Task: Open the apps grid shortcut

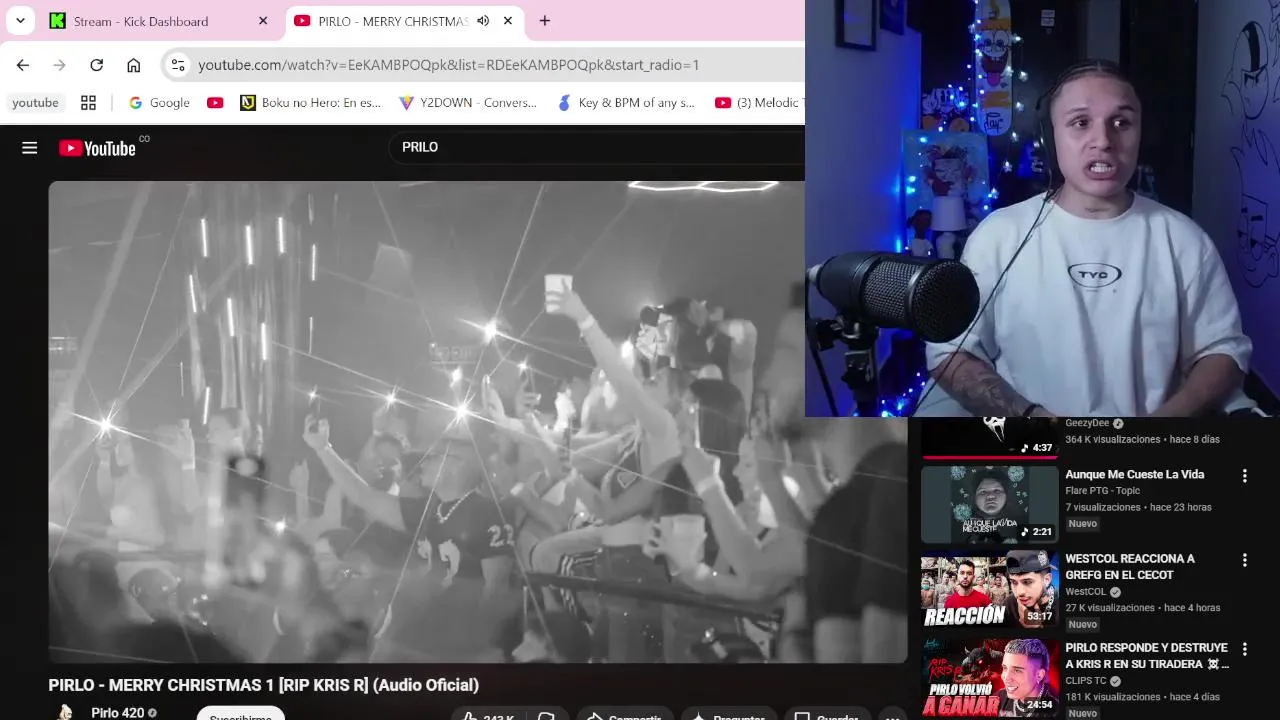Action: tap(88, 103)
